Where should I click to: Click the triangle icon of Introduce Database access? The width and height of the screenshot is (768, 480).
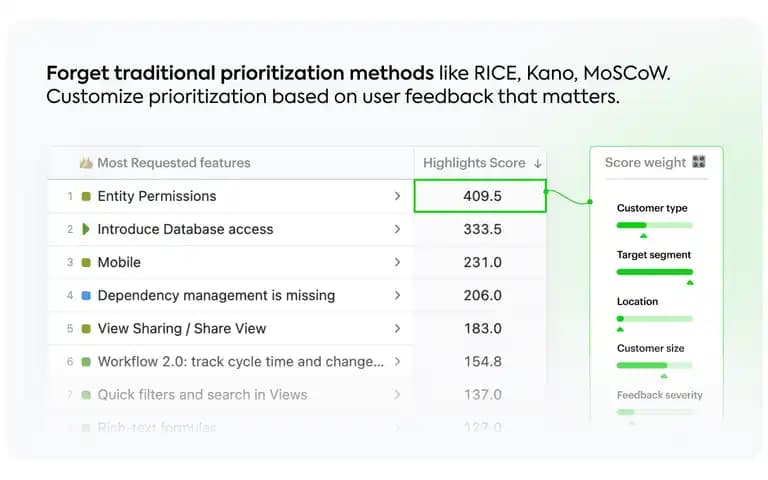[86, 229]
